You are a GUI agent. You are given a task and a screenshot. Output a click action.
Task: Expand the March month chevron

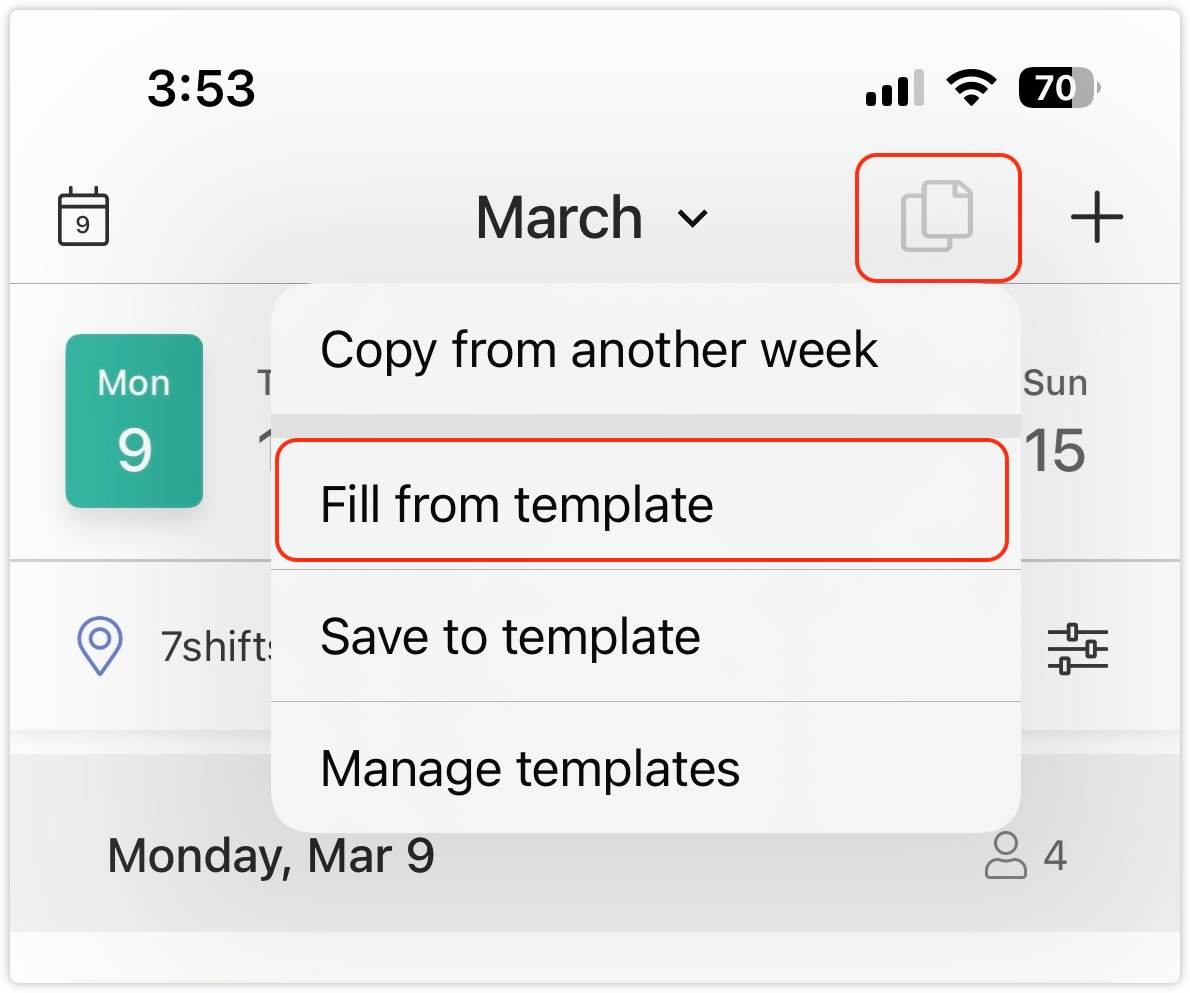pyautogui.click(x=693, y=218)
